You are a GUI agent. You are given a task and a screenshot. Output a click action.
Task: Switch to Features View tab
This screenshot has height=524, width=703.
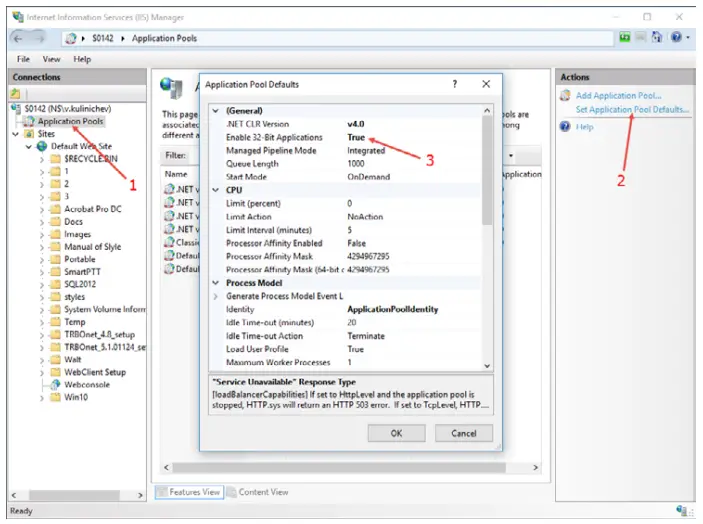click(189, 492)
